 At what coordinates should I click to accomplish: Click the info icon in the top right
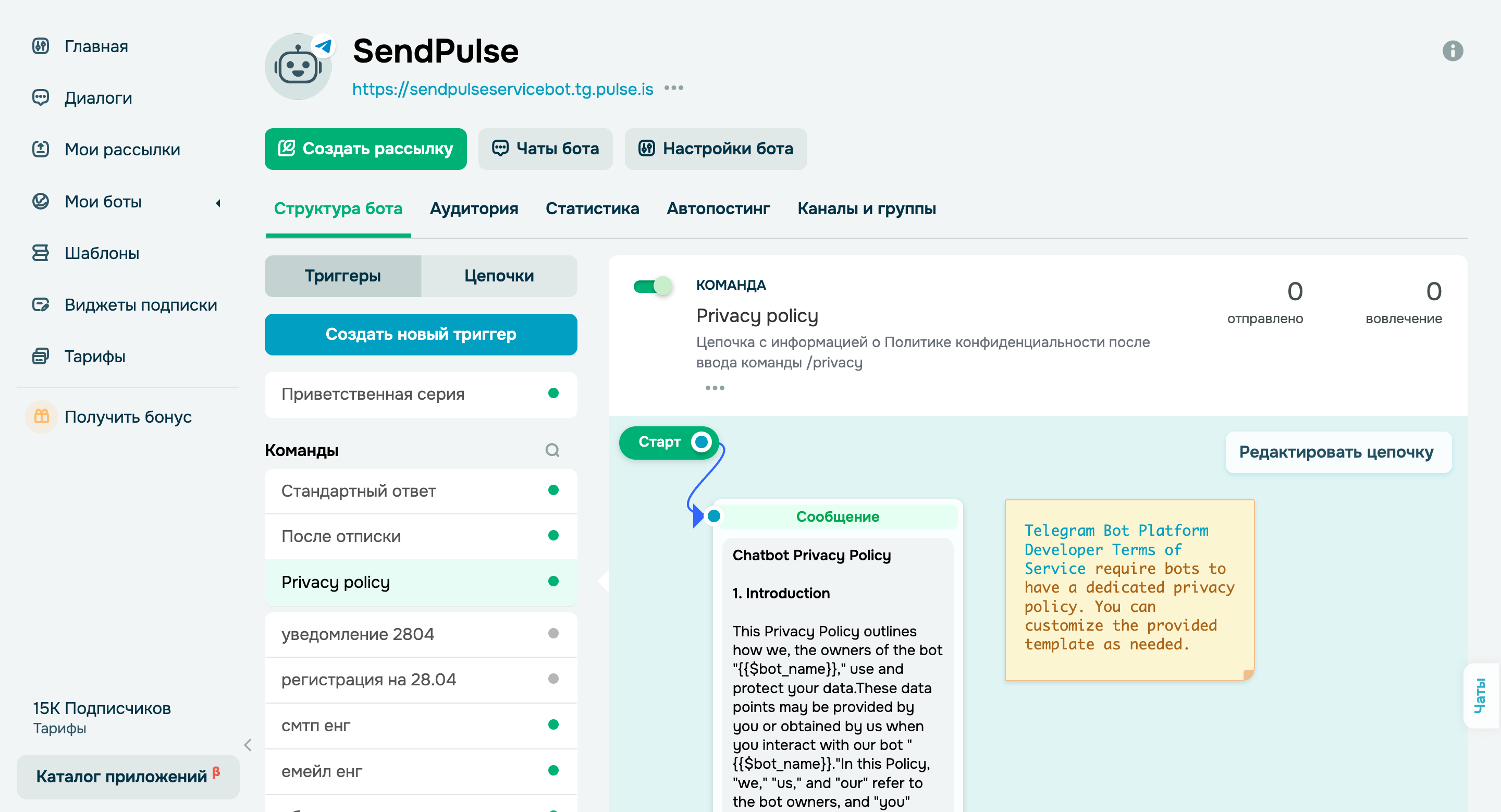[x=1452, y=51]
